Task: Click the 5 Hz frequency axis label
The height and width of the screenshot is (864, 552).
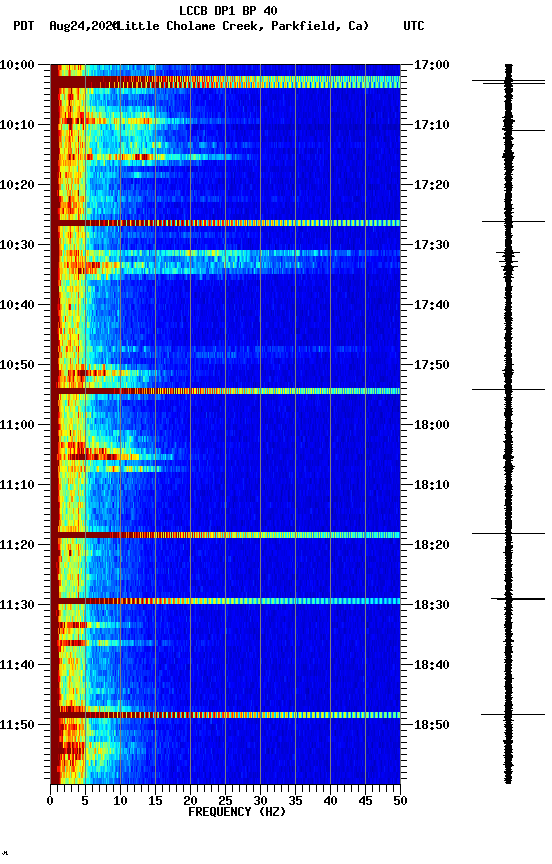Action: 85,801
